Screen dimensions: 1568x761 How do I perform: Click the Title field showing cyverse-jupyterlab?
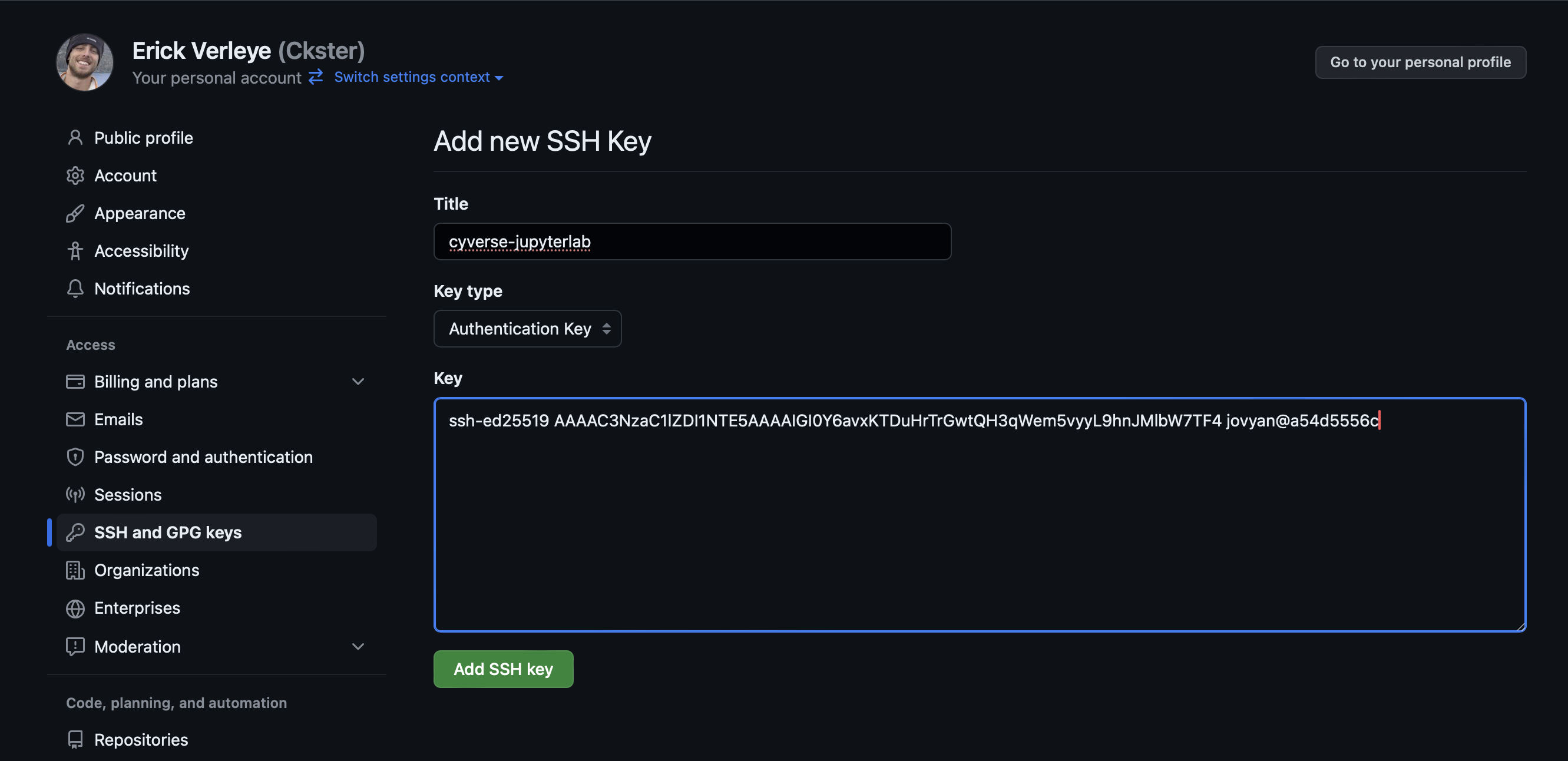[x=692, y=241]
